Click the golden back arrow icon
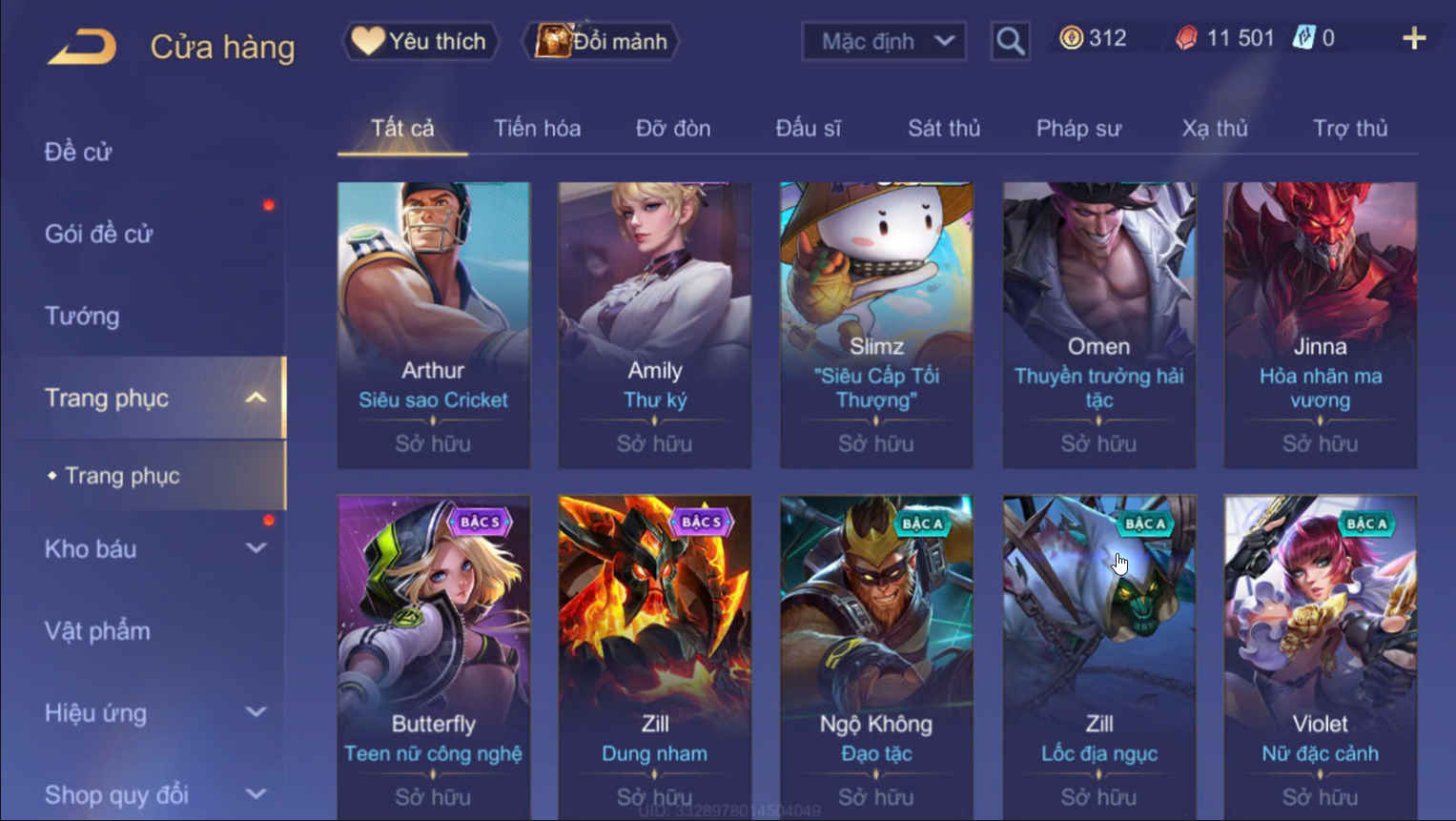Image resolution: width=1456 pixels, height=821 pixels. pyautogui.click(x=82, y=46)
